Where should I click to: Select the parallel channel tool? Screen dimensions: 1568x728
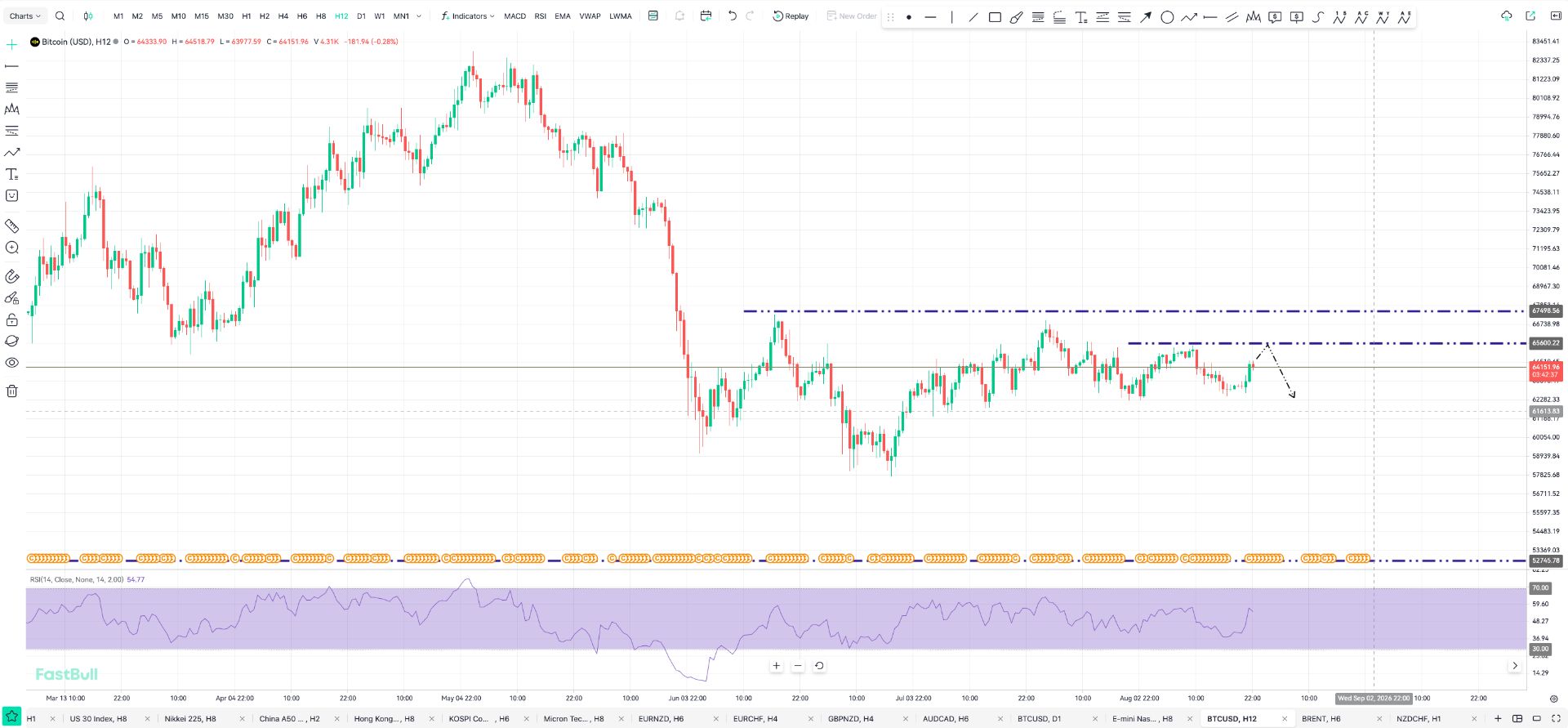pos(1232,17)
